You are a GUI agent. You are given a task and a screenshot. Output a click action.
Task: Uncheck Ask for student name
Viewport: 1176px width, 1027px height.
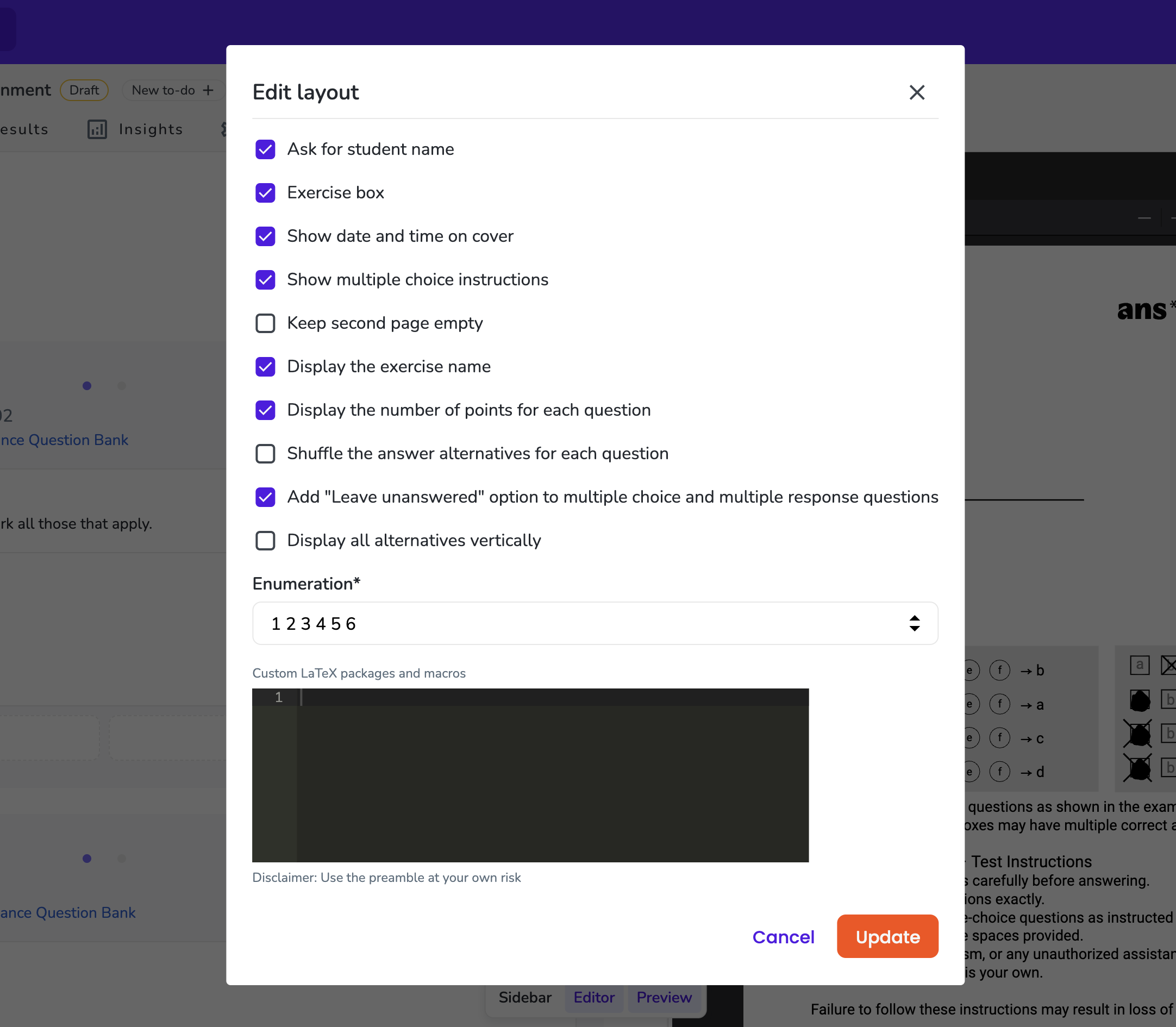(265, 149)
